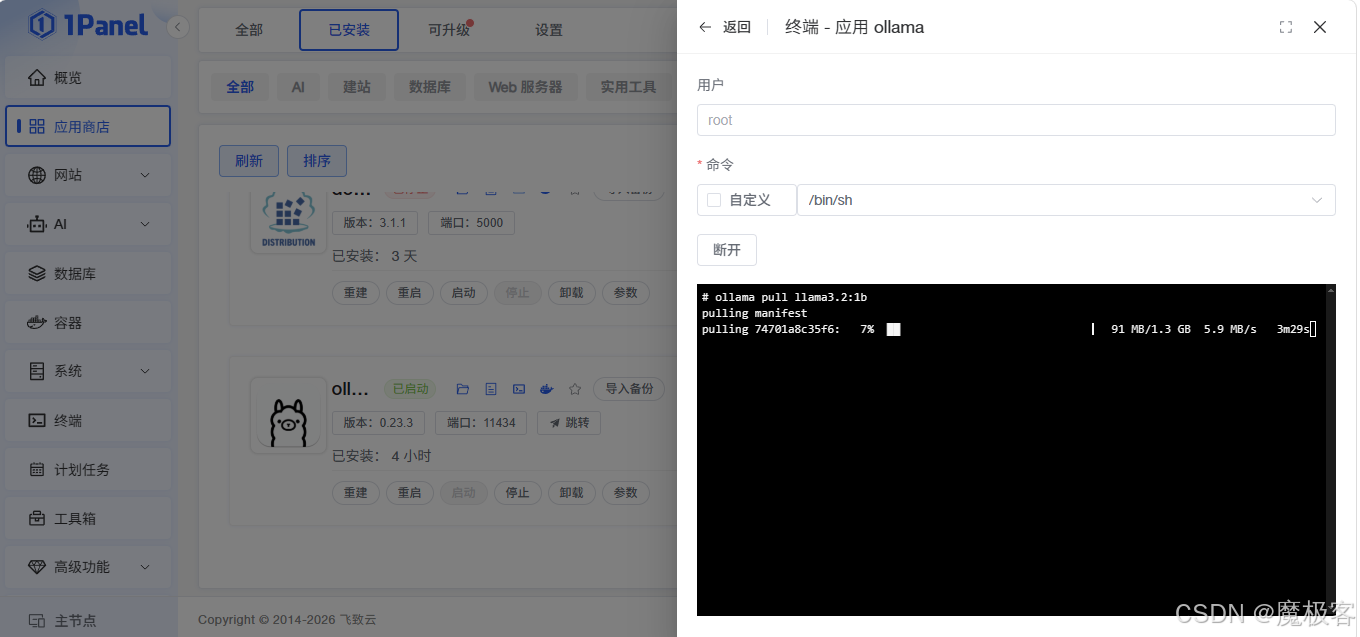
Task: Click the ollama llama logo
Action: pyautogui.click(x=288, y=416)
